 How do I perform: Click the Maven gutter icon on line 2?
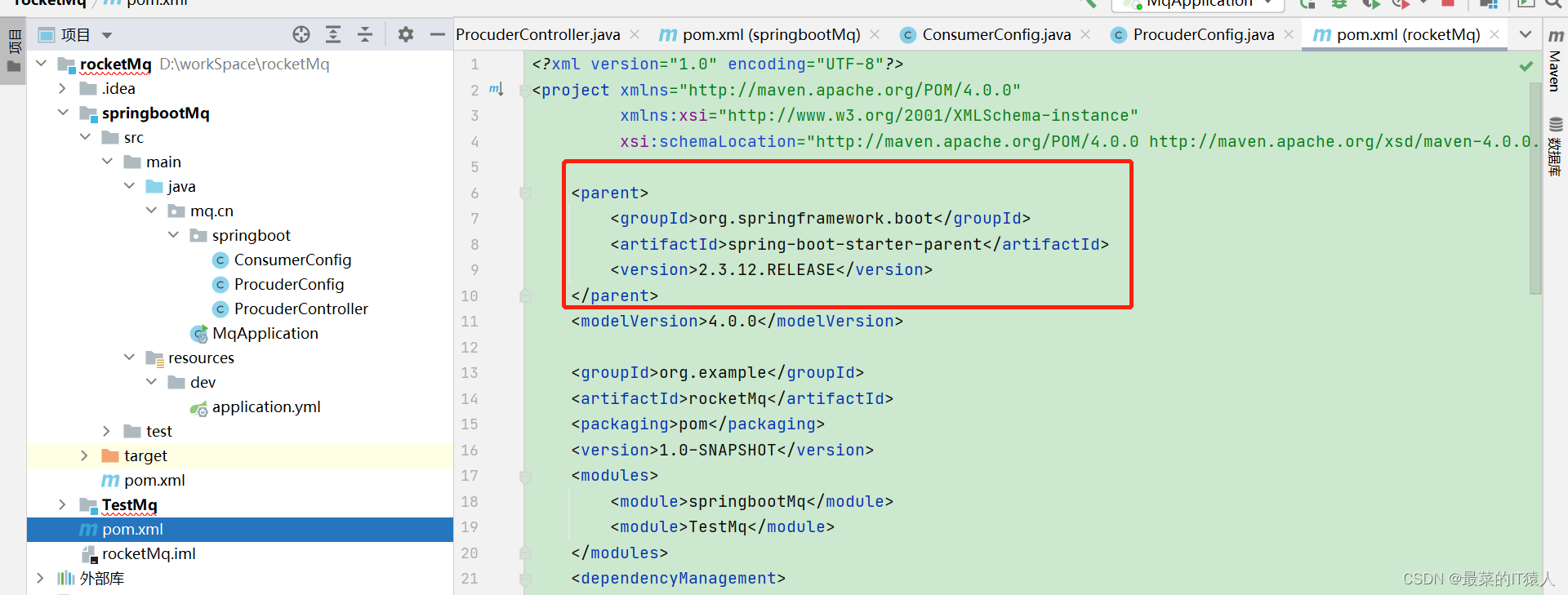tap(497, 89)
